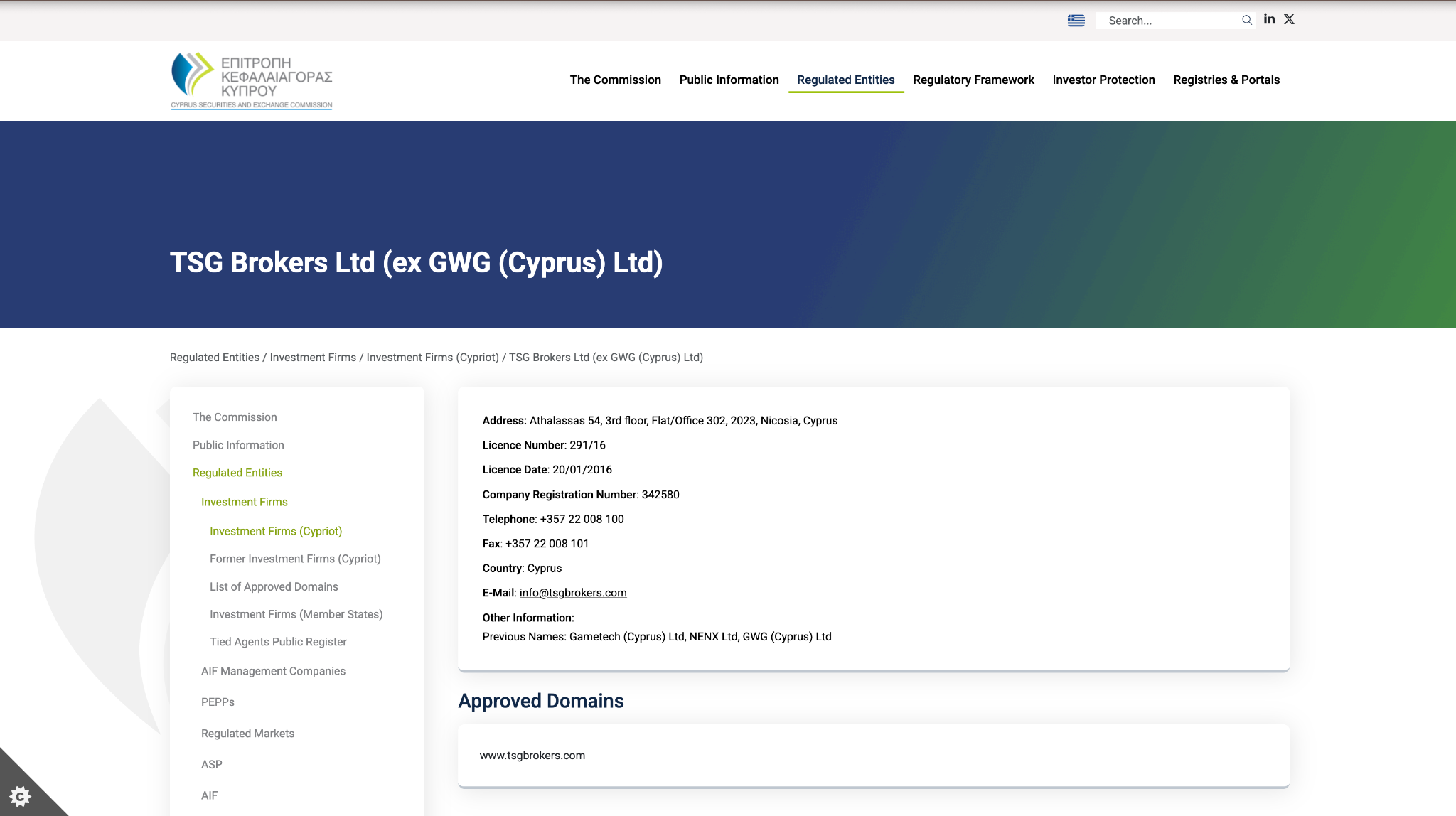Click Company Registration Number 342580 text

coord(581,495)
